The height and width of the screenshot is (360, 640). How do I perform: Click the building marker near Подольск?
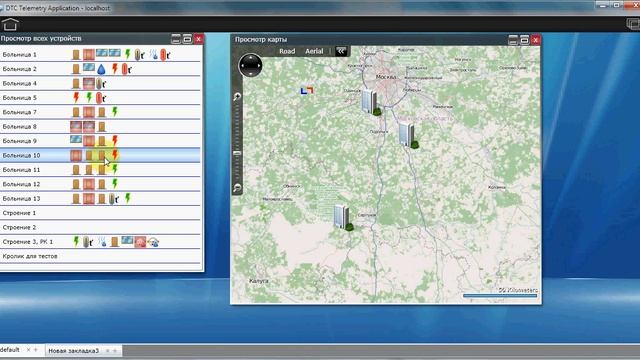(408, 135)
